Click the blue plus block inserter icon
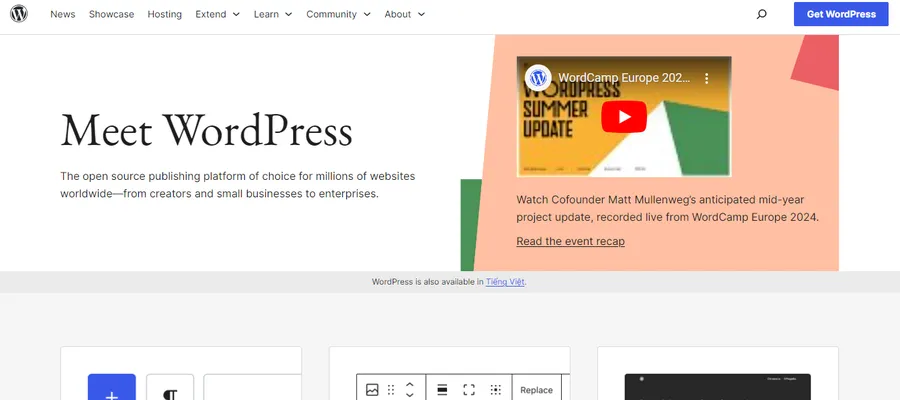Viewport: 900px width, 400px height. [112, 387]
